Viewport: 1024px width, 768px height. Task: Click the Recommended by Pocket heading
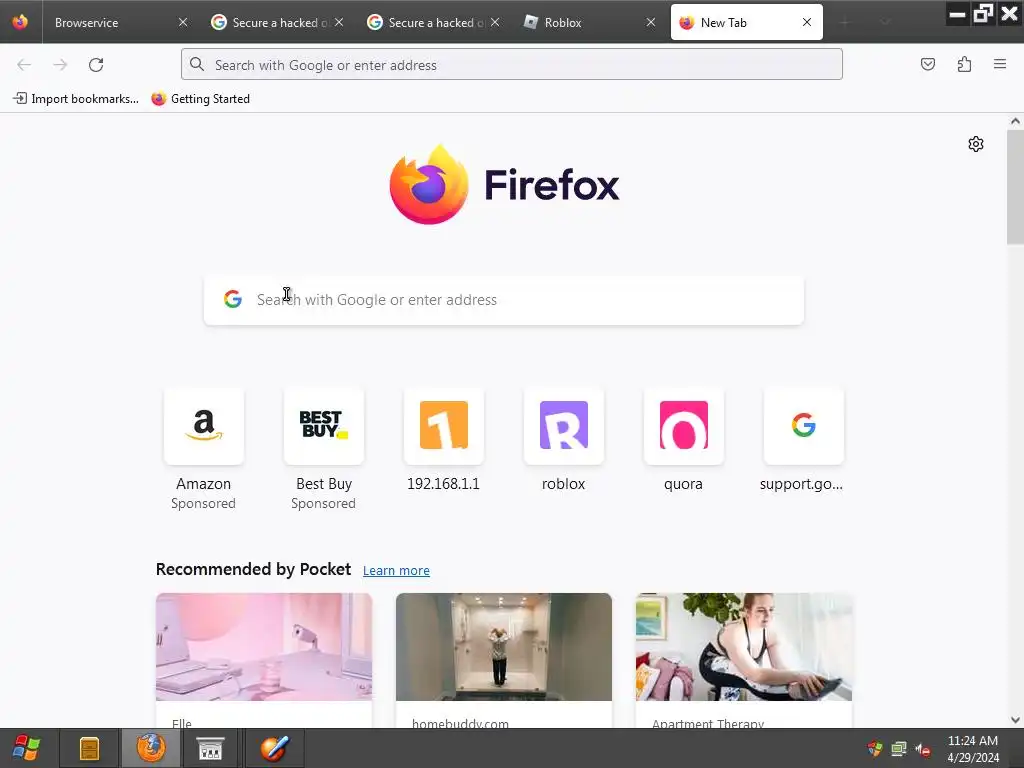point(253,569)
